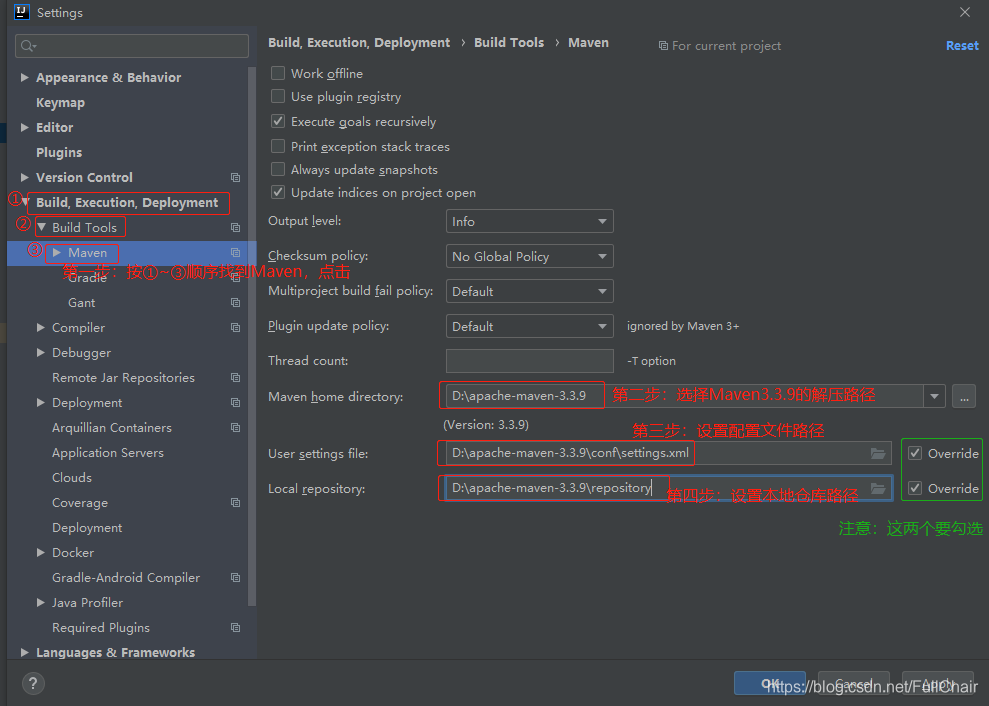Image resolution: width=989 pixels, height=706 pixels.
Task: Open Maven home directory dropdown arrow
Action: (x=934, y=397)
